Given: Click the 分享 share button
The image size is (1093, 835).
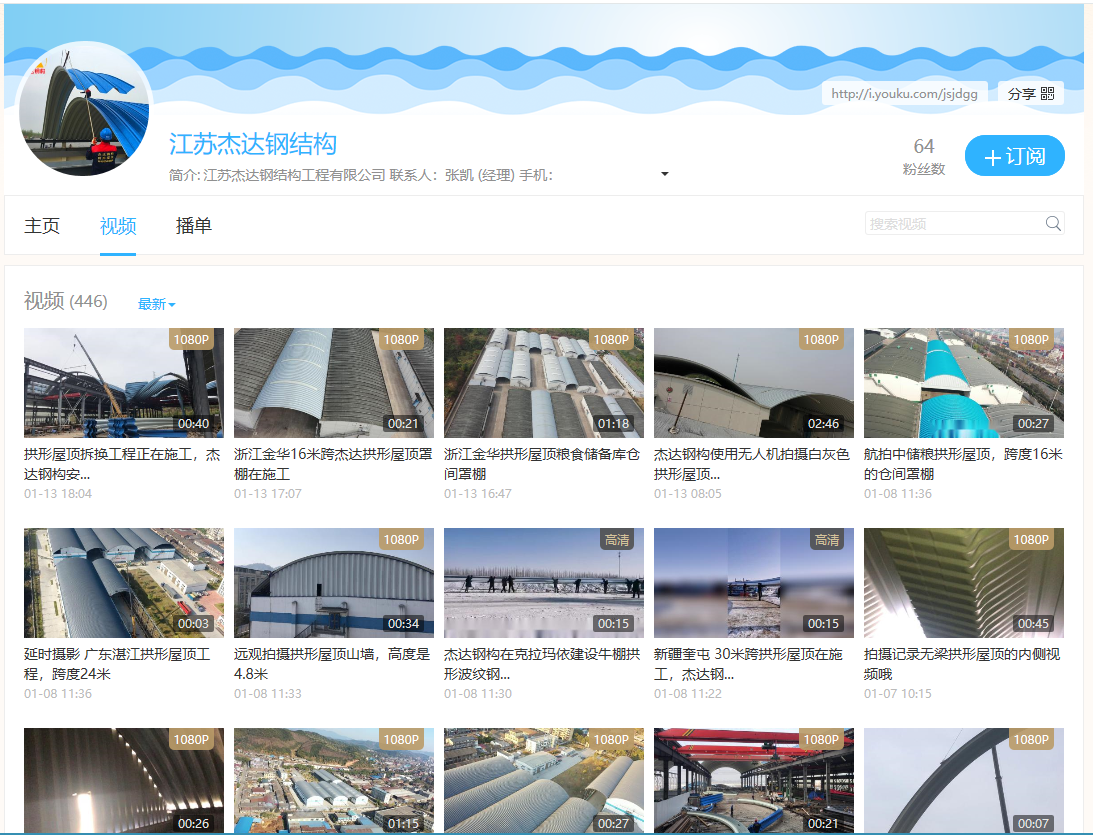Looking at the screenshot, I should tap(1030, 93).
